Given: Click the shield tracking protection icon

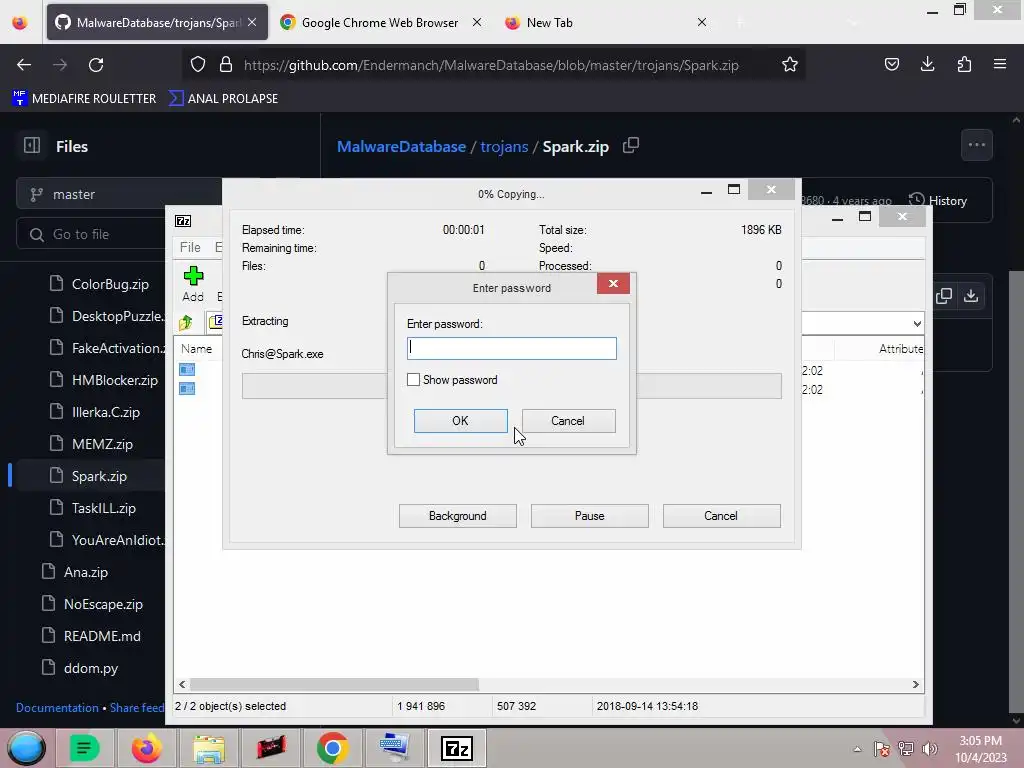Looking at the screenshot, I should pos(198,64).
